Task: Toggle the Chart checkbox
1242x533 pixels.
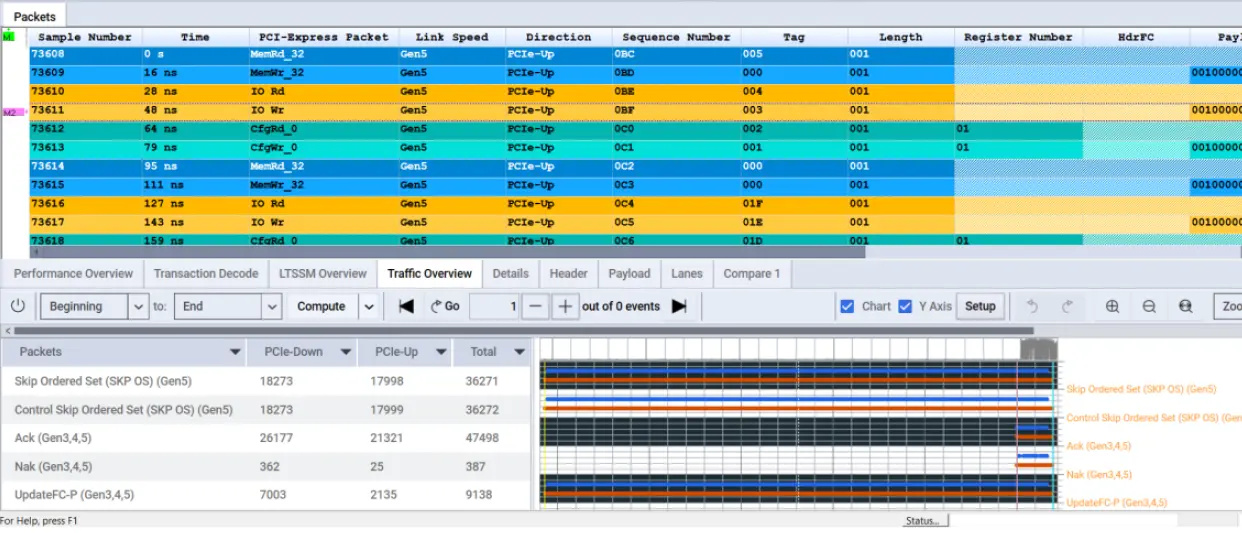Action: [x=847, y=306]
